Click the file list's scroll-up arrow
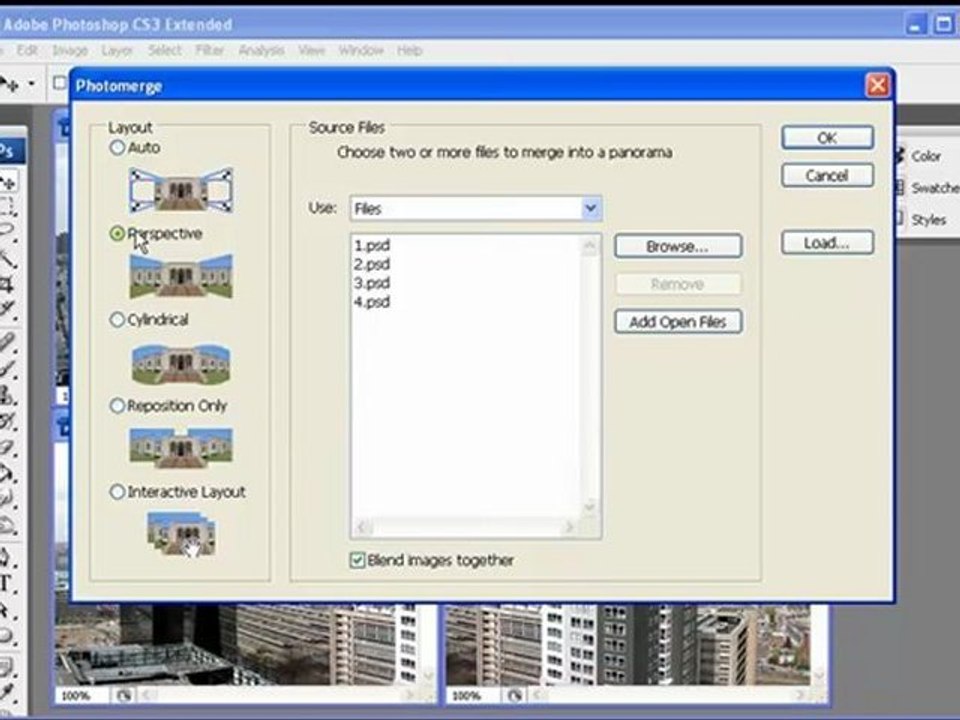960x720 pixels. pyautogui.click(x=590, y=246)
